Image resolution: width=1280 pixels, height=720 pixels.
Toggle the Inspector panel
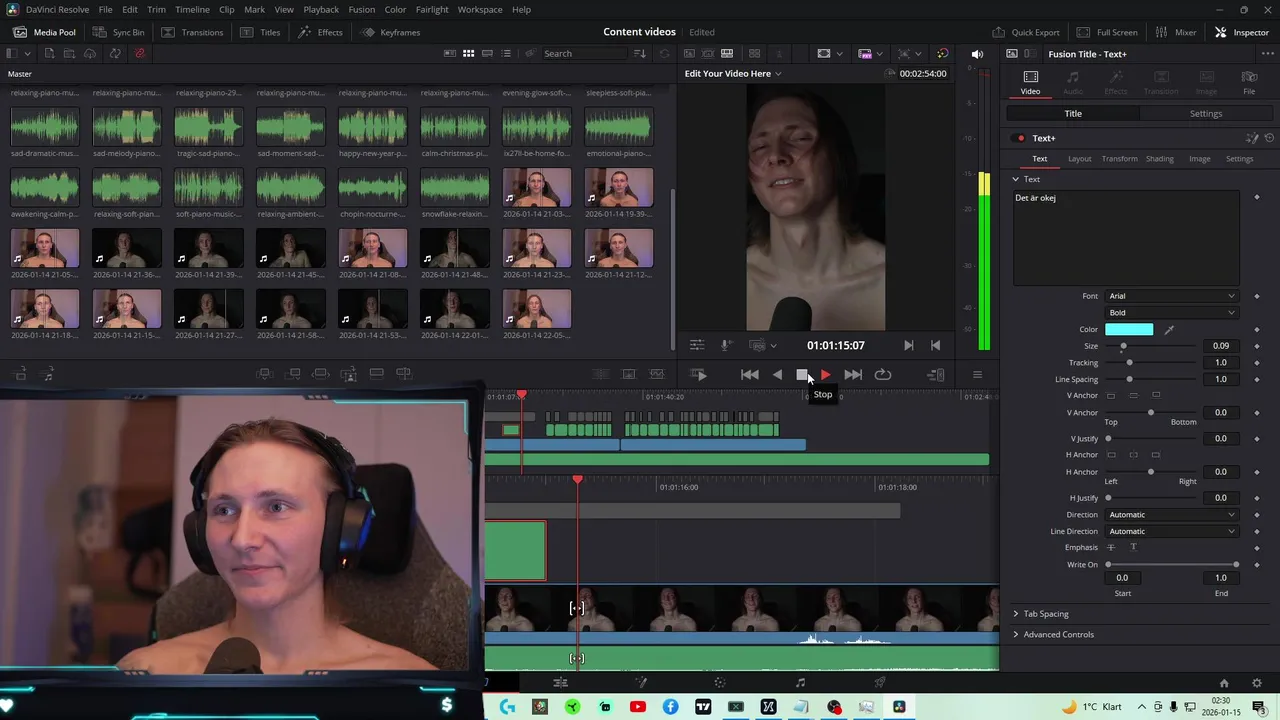point(1241,32)
